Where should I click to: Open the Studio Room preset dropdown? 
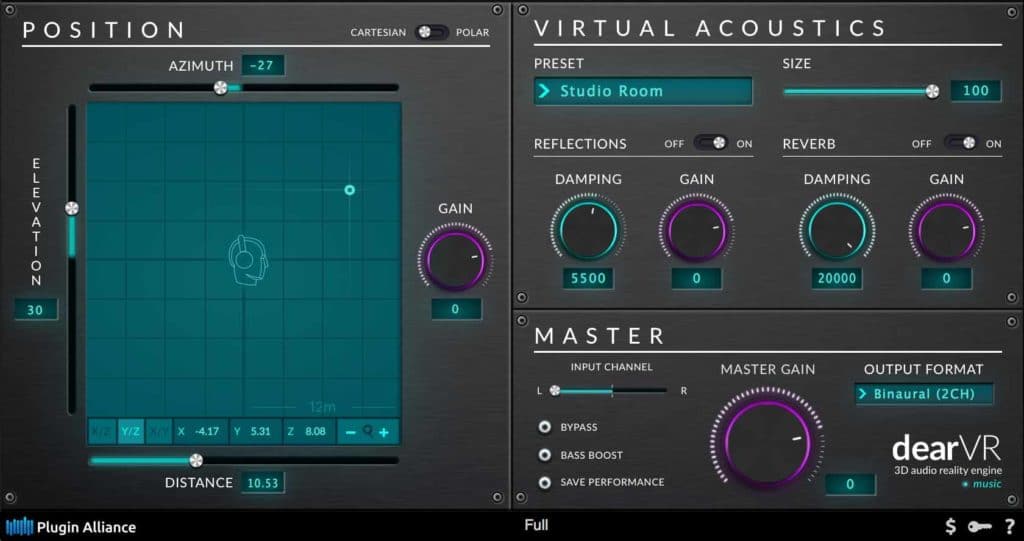(643, 91)
